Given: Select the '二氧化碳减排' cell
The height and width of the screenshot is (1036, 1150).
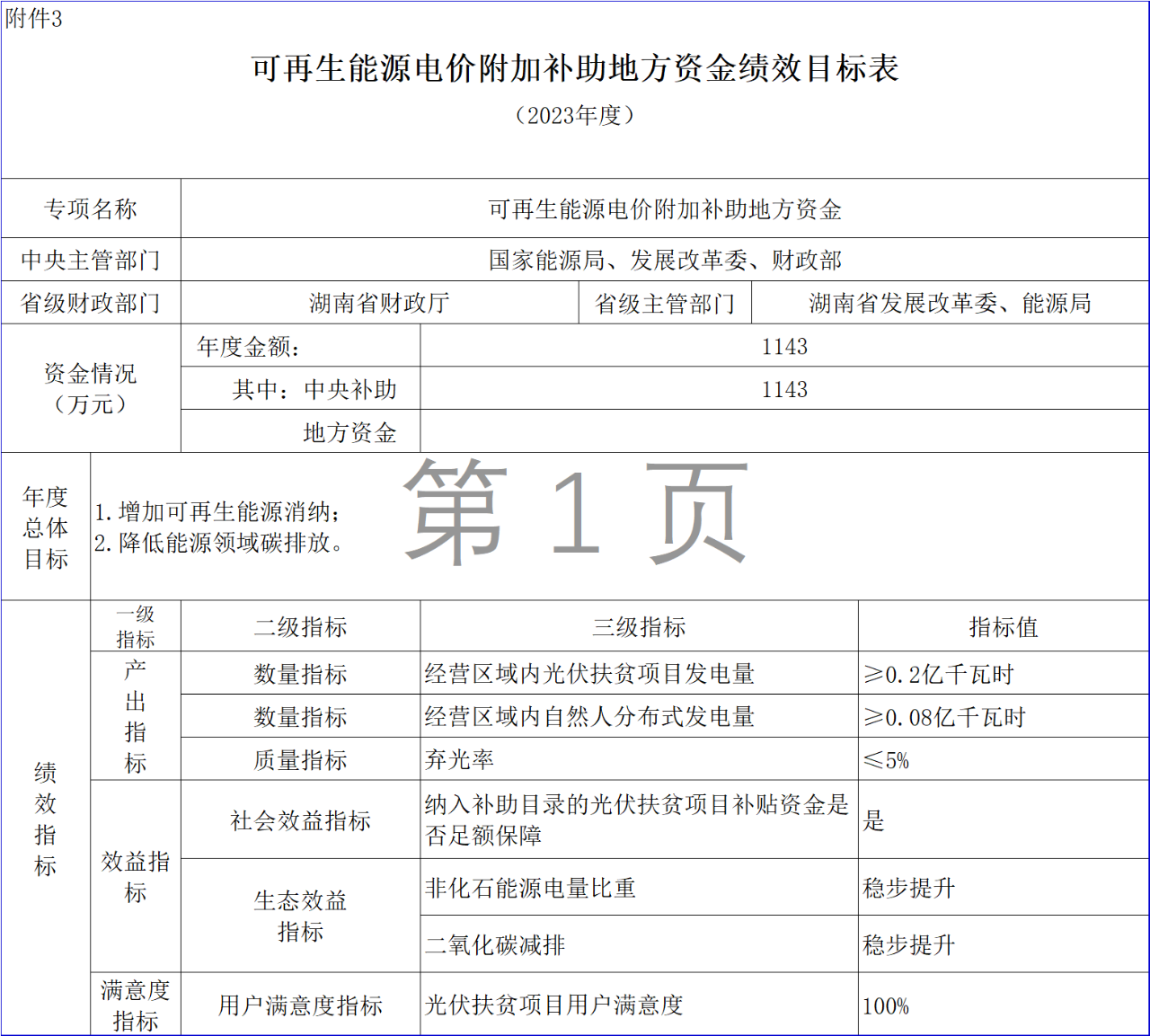Looking at the screenshot, I should coord(639,944).
